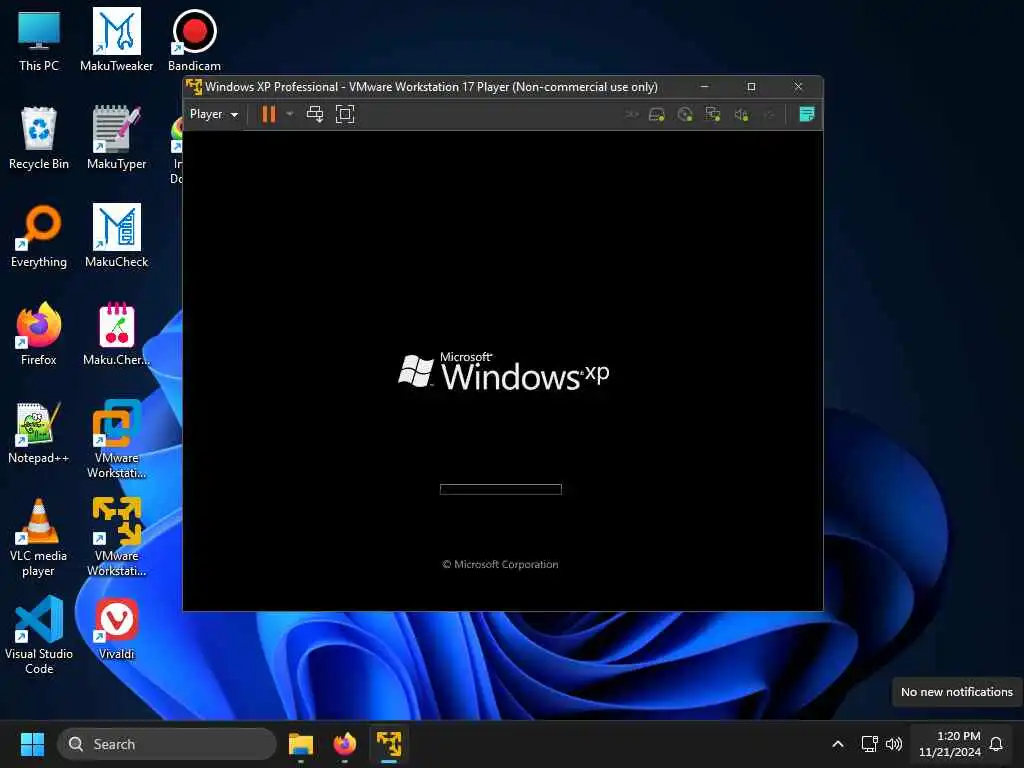Screen dimensions: 1024x768
Task: Click the hard disk device icon
Action: pyautogui.click(x=656, y=115)
